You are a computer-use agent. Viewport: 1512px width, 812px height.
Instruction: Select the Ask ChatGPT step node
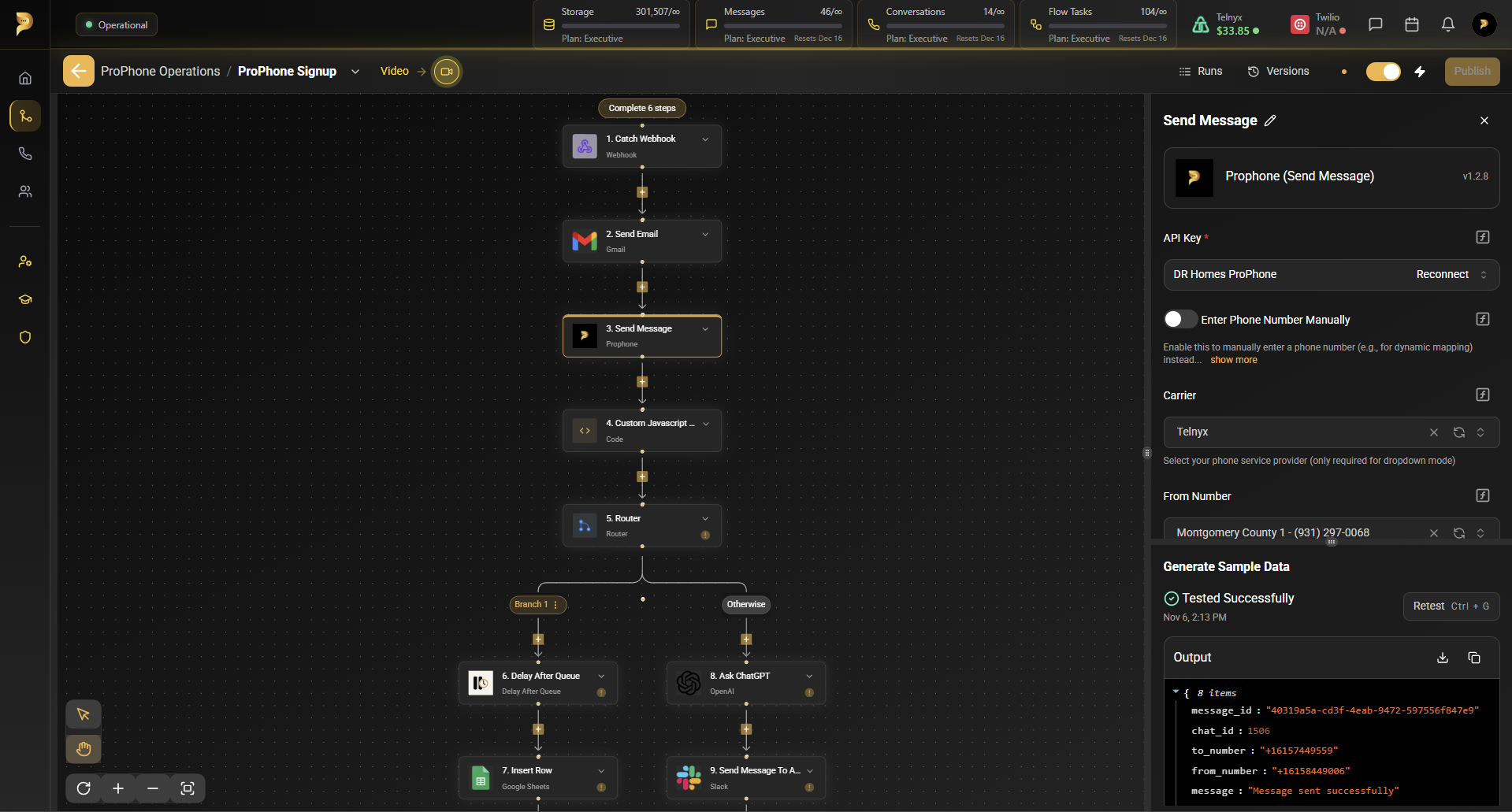tap(746, 683)
